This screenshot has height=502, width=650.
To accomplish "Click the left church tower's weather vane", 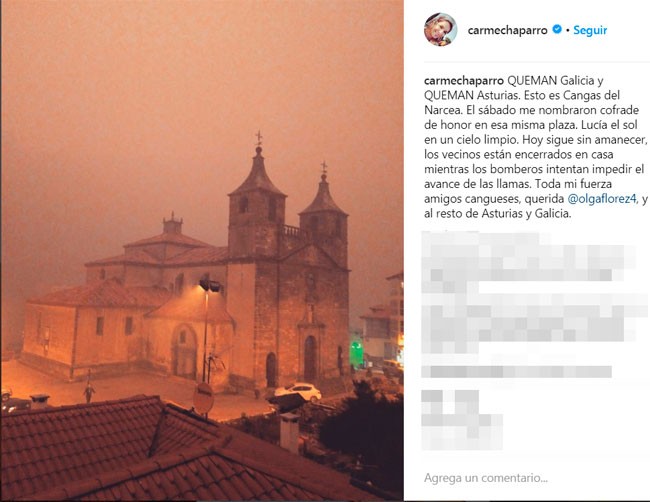I will click(x=259, y=138).
